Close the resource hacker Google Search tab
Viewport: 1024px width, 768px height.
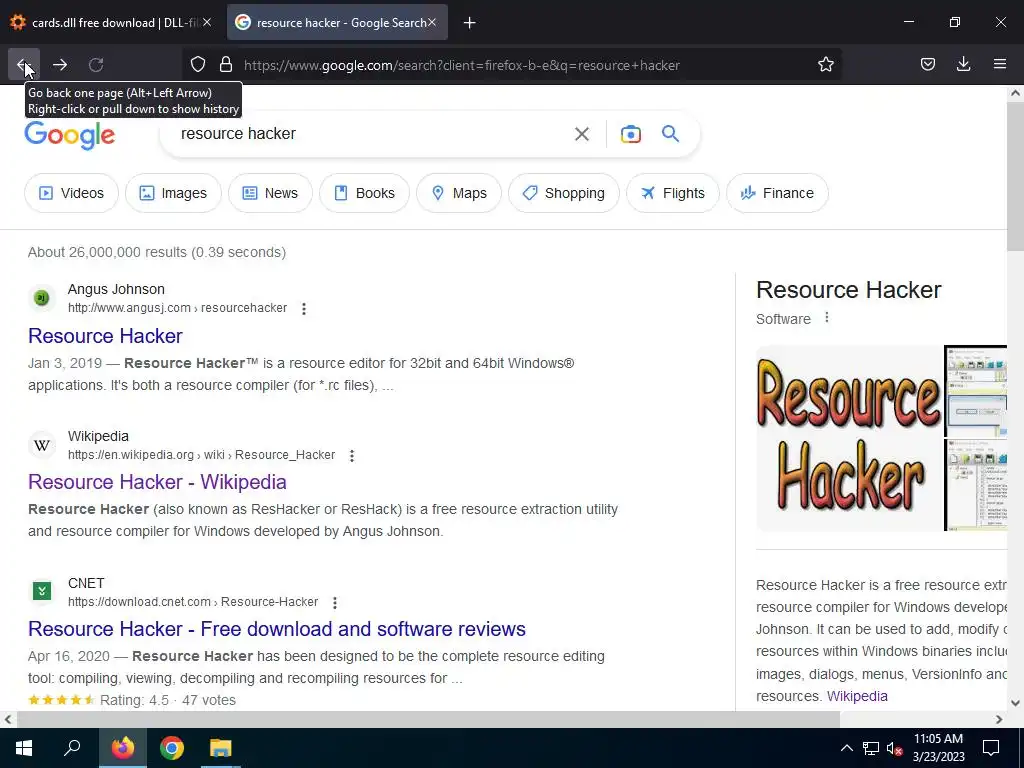pos(432,23)
